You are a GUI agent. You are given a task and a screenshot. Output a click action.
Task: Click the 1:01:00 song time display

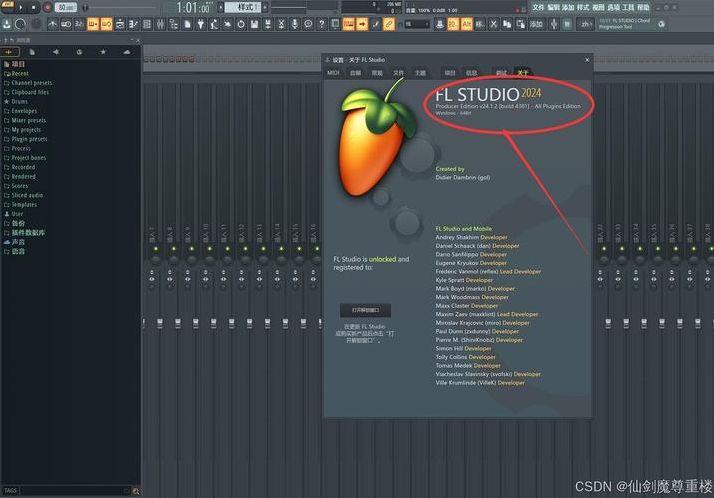(194, 8)
